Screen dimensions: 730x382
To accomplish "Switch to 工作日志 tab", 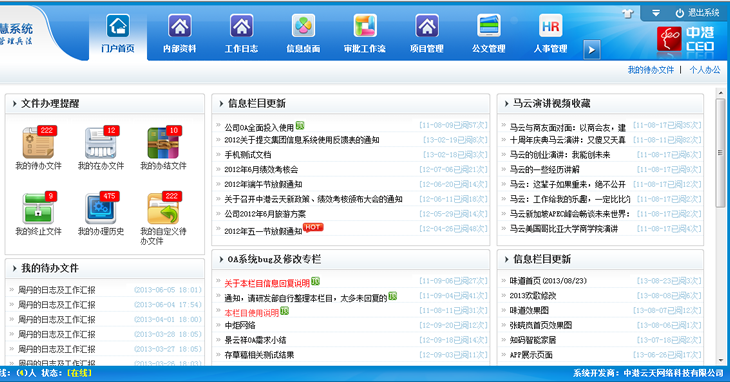I will click(x=241, y=33).
